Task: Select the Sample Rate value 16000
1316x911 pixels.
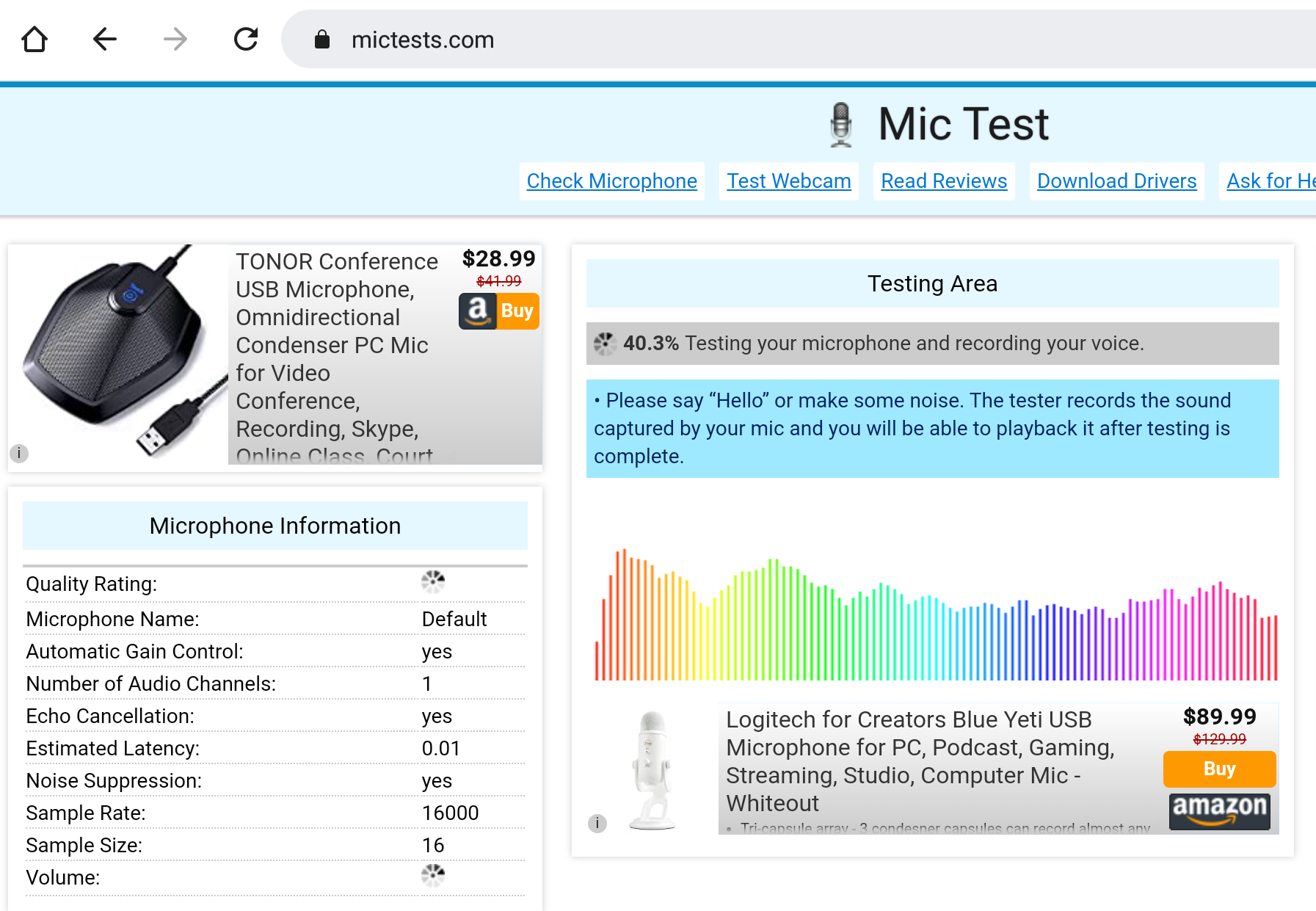Action: (x=450, y=813)
